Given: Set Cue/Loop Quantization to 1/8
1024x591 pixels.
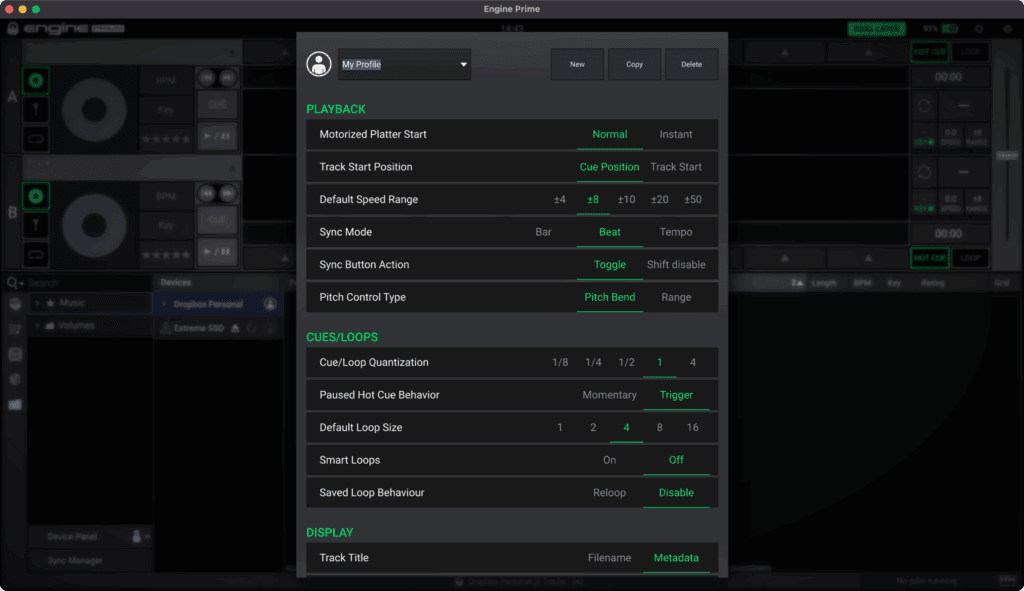Looking at the screenshot, I should pos(560,362).
